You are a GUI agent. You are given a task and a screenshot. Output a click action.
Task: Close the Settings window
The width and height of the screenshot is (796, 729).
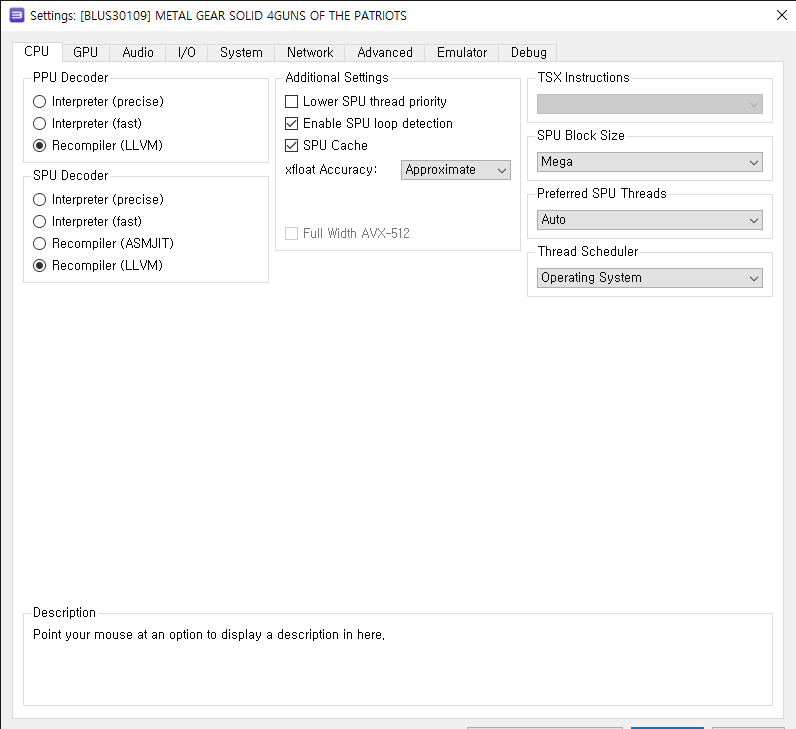tap(782, 15)
